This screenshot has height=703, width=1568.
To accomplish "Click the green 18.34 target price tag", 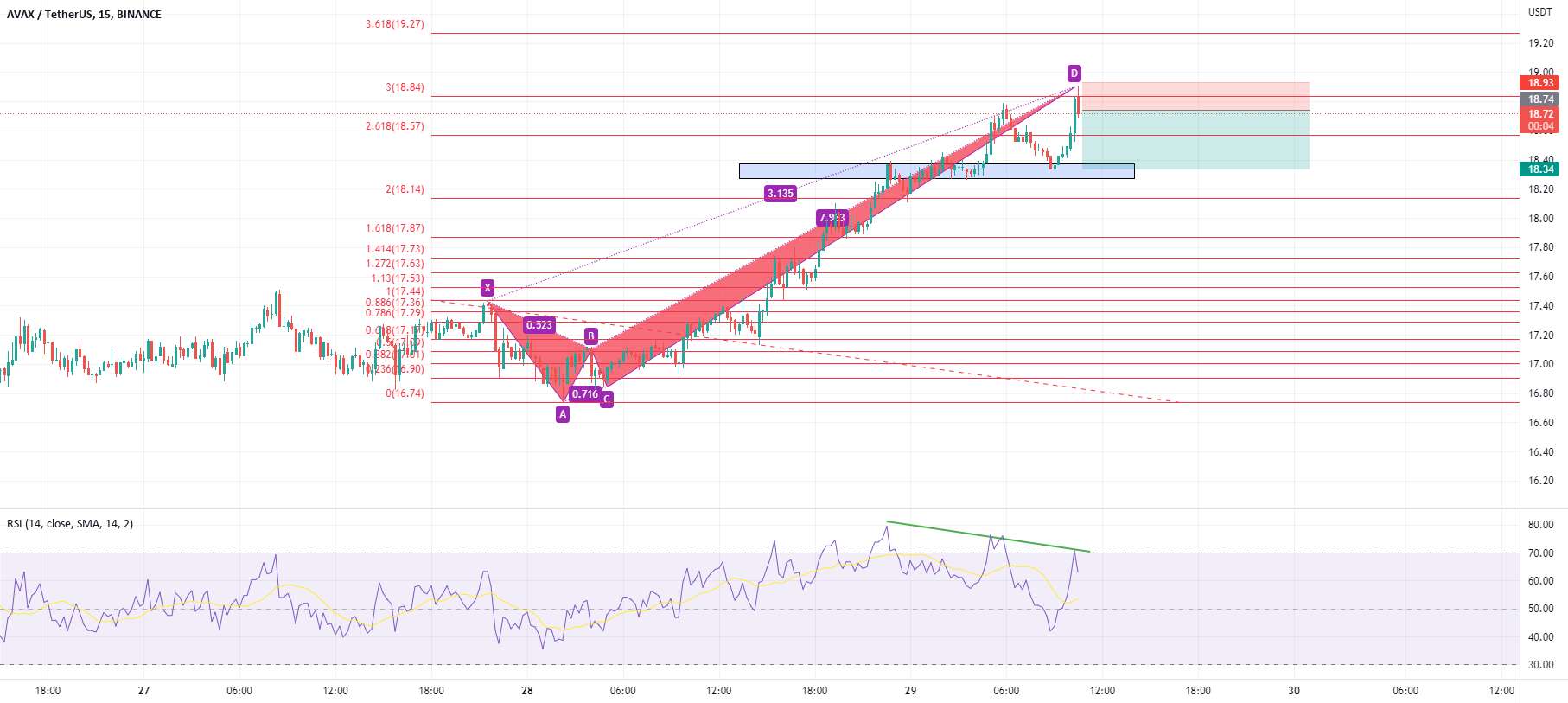I will pos(1540,169).
